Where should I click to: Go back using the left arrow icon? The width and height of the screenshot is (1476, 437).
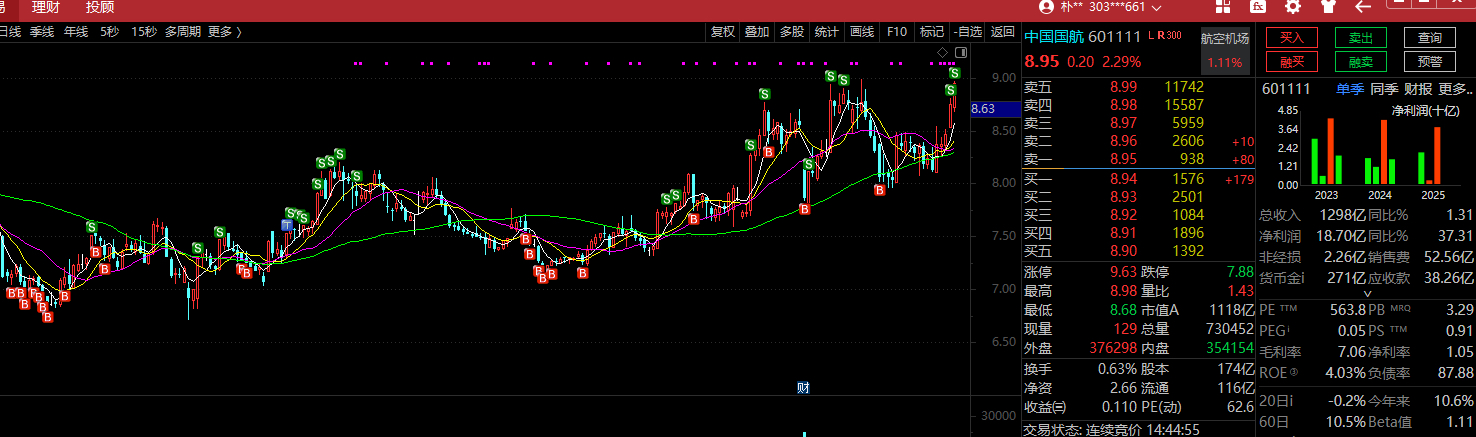tap(1363, 7)
